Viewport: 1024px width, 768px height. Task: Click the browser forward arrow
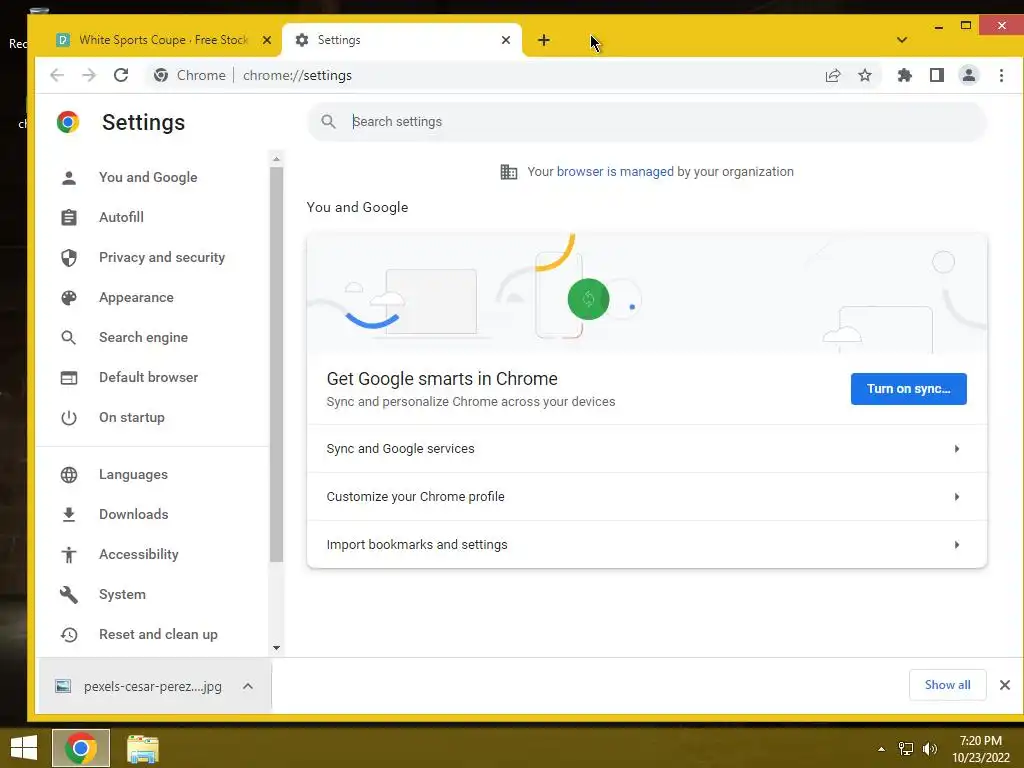89,75
